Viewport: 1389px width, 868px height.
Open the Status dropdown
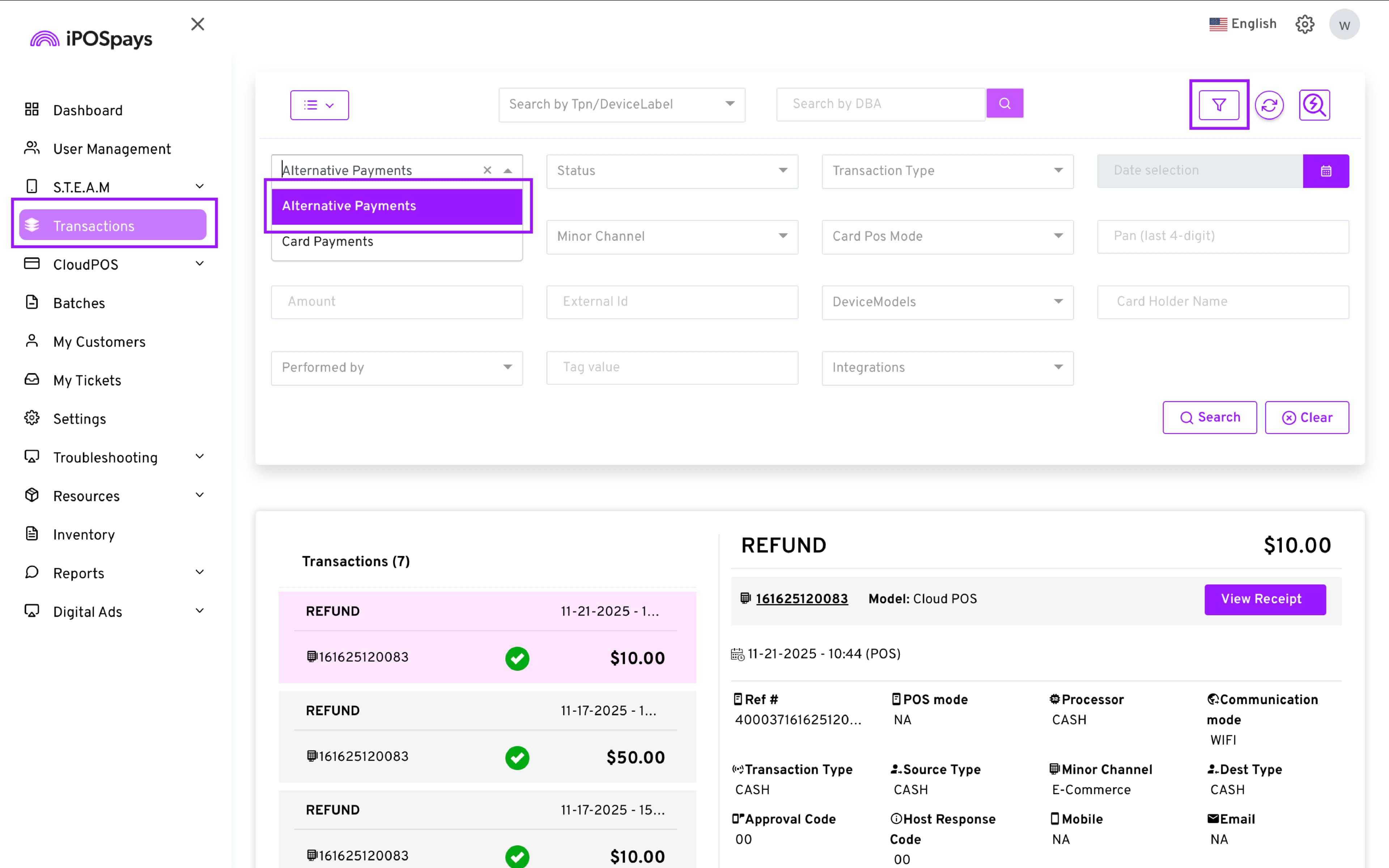tap(672, 171)
